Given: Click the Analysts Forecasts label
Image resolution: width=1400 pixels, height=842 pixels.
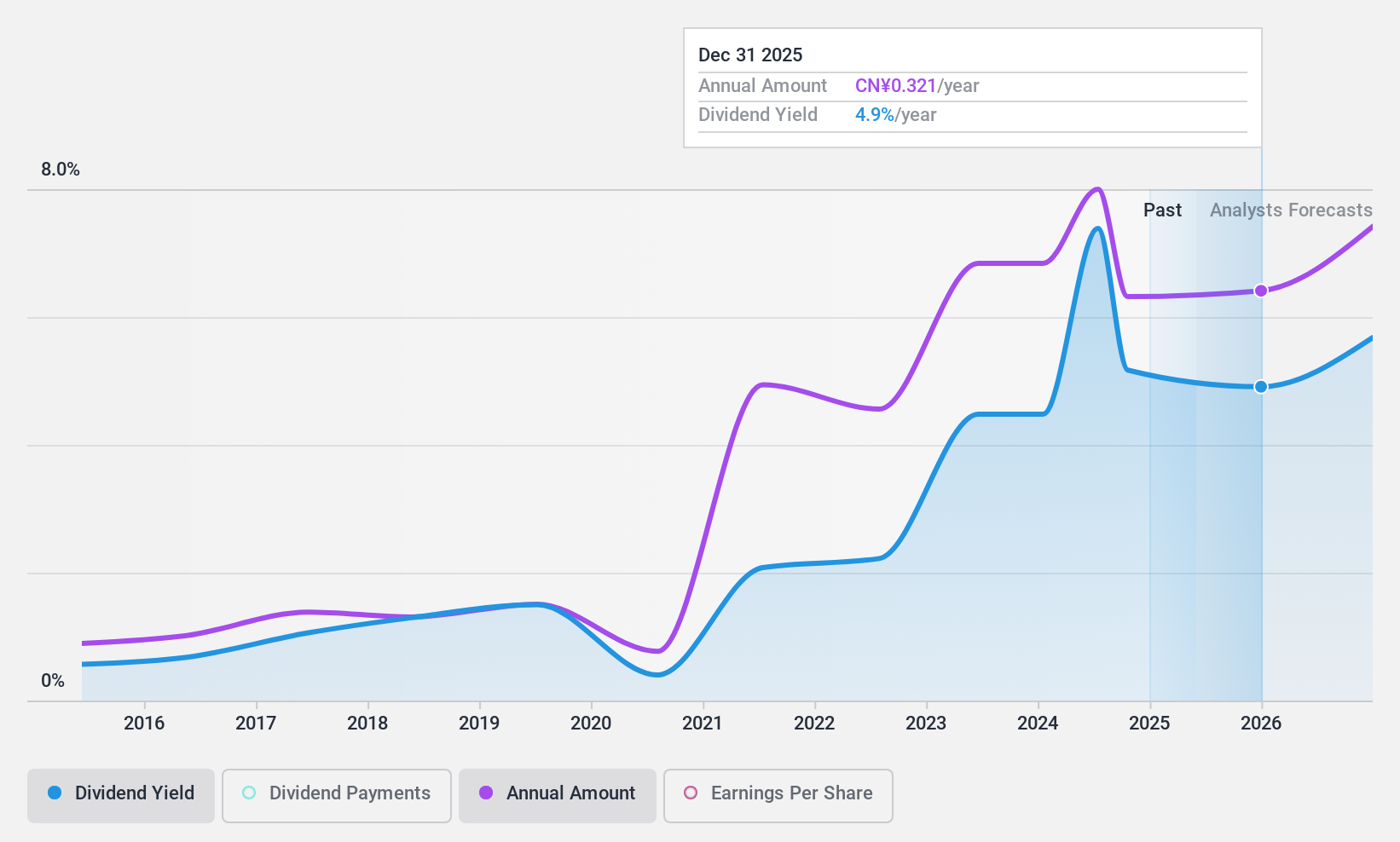Looking at the screenshot, I should coord(1291,210).
